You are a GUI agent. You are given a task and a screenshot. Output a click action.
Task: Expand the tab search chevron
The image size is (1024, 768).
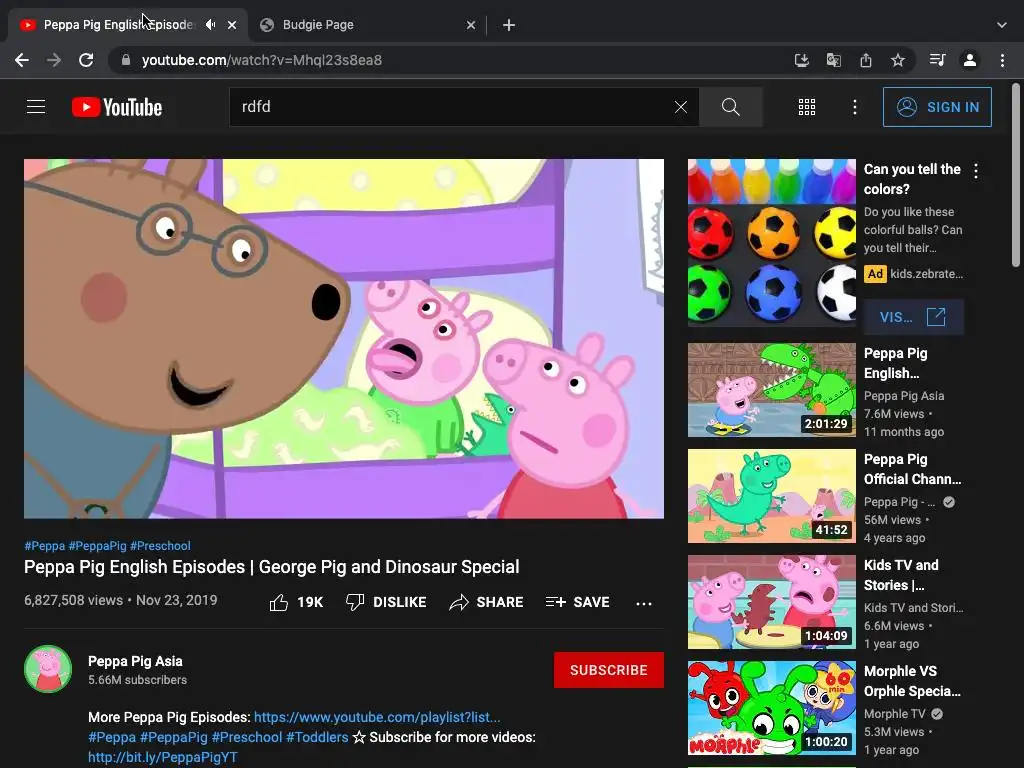click(x=1002, y=25)
